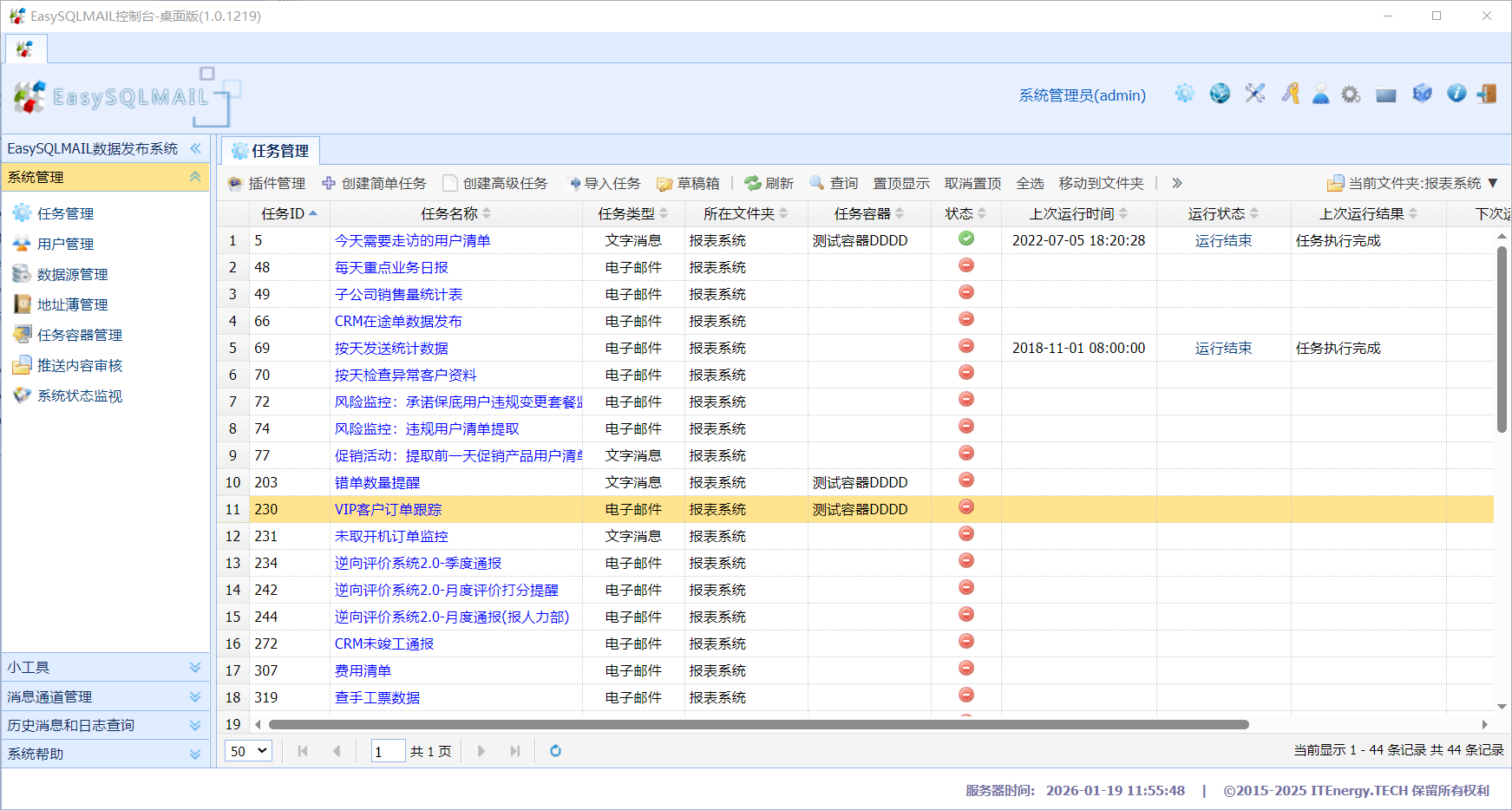Click the home tab with app logo

click(x=26, y=49)
